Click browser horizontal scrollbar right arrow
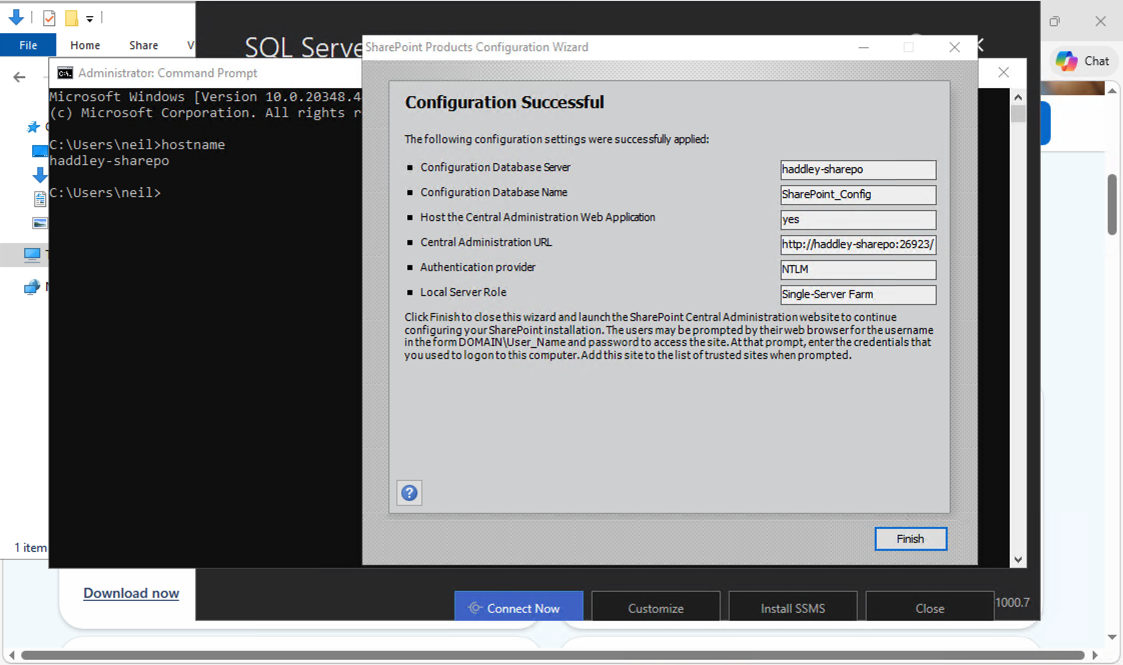1123x665 pixels. click(1094, 655)
